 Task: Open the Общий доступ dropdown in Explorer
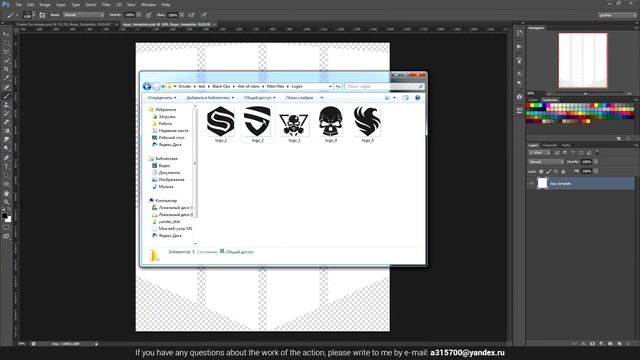pyautogui.click(x=260, y=98)
